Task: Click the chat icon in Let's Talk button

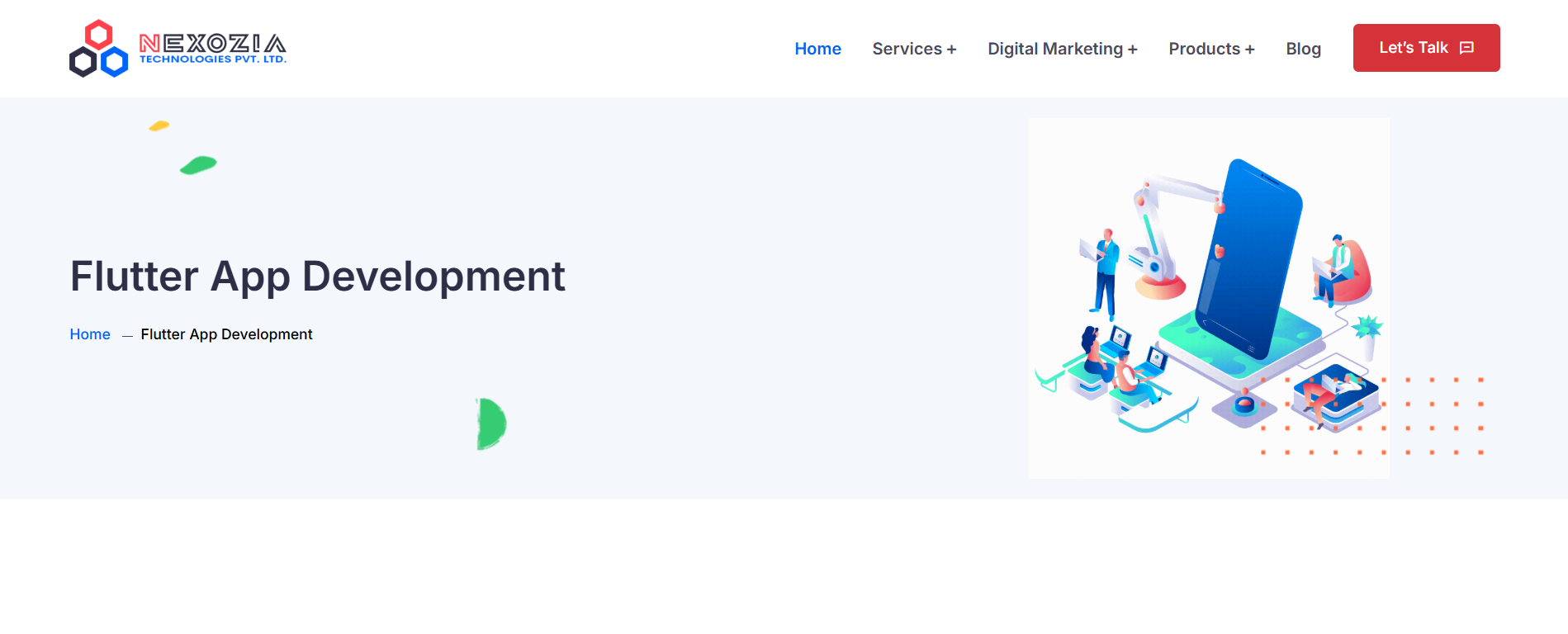Action: (1466, 48)
